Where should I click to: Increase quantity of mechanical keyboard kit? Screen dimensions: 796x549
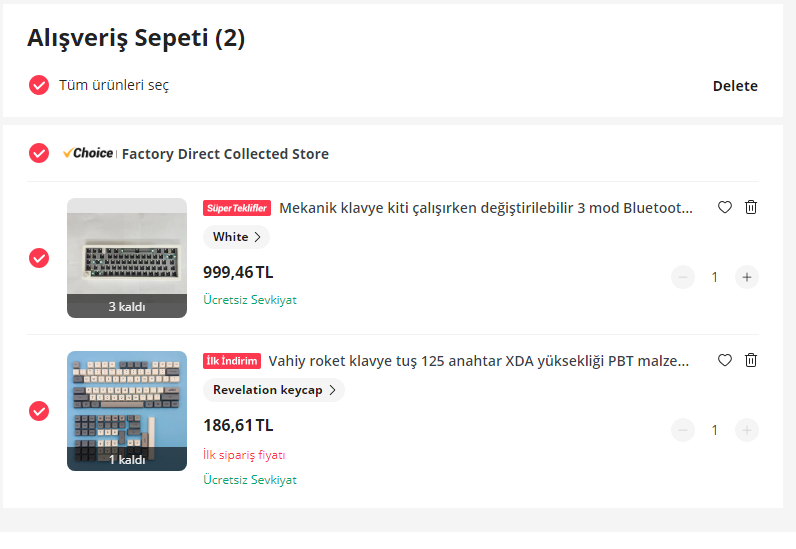[x=746, y=277]
